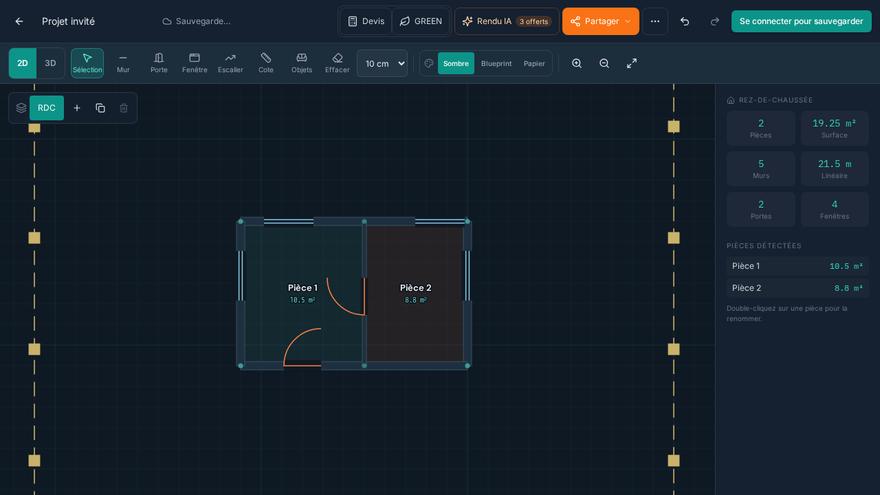The height and width of the screenshot is (495, 880).
Task: Select the Cote dimension tool
Action: click(x=266, y=63)
